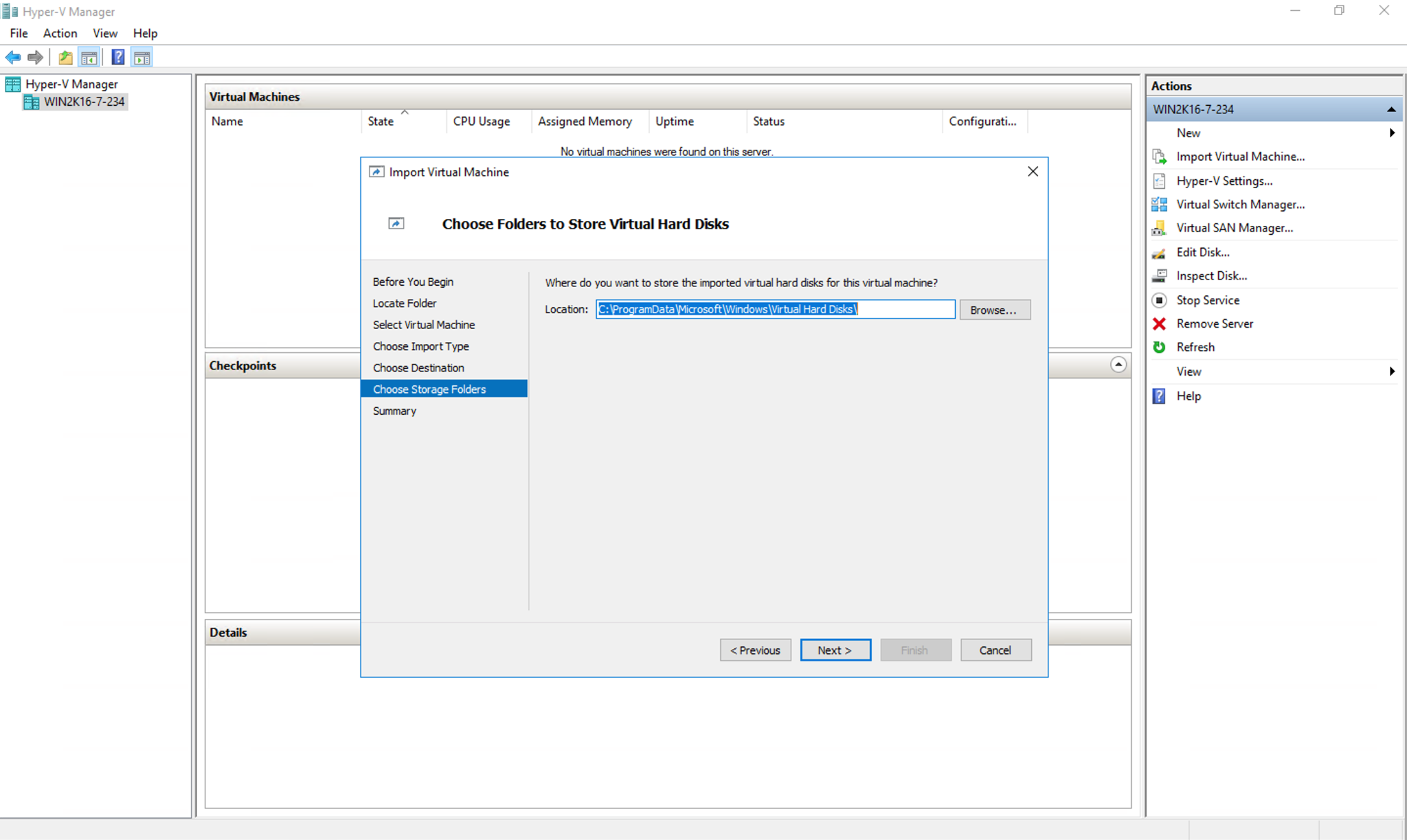Click the Forward arrow toolbar icon
1407x840 pixels.
coord(35,58)
